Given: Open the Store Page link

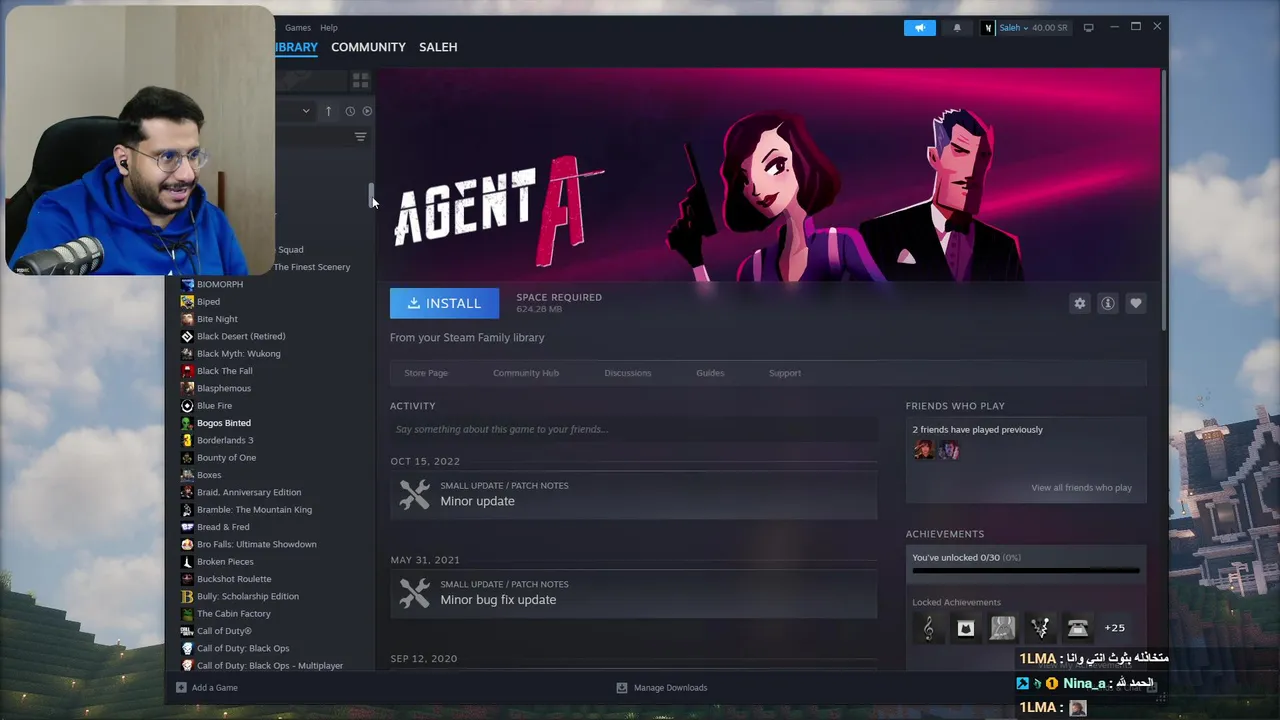Looking at the screenshot, I should click(x=426, y=373).
